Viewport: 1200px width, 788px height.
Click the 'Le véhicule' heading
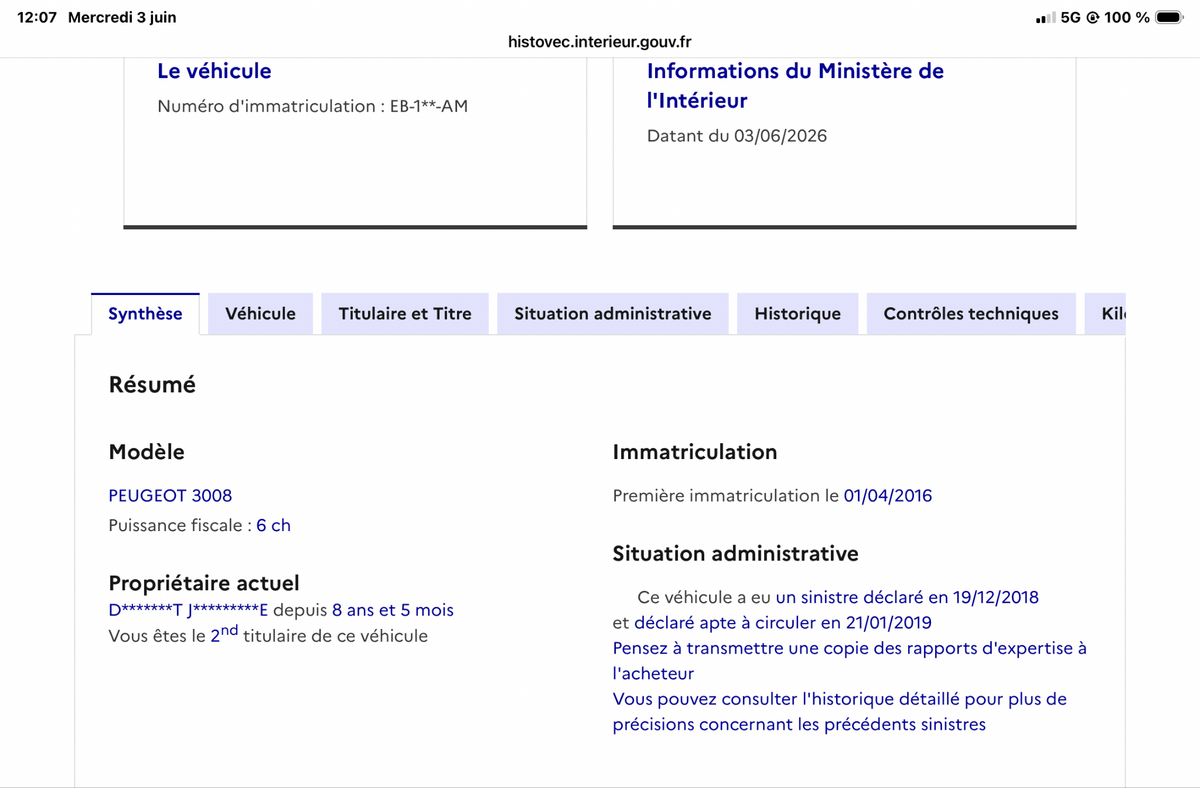pos(214,71)
